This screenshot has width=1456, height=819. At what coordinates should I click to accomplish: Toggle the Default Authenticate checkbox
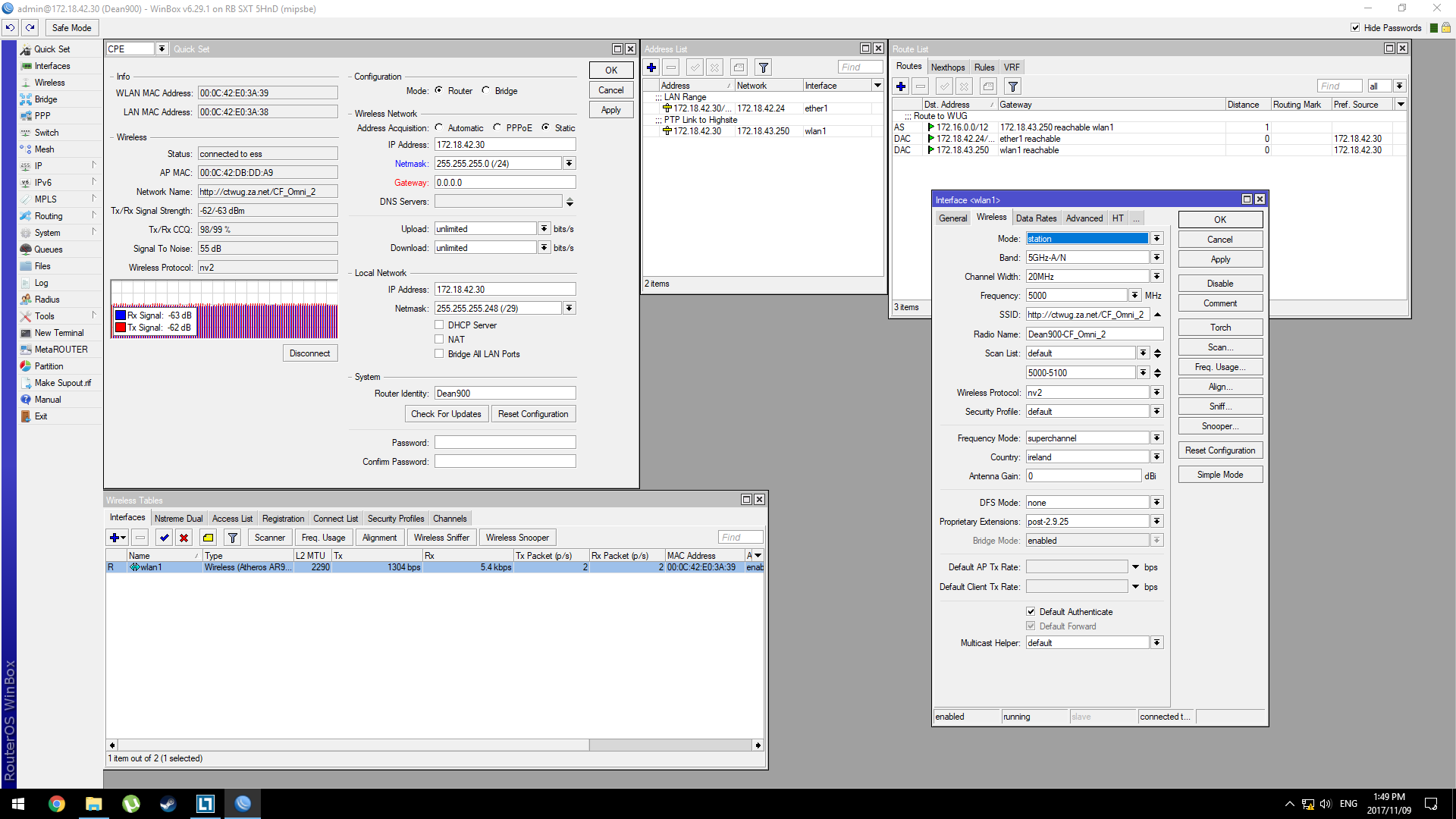[1031, 612]
